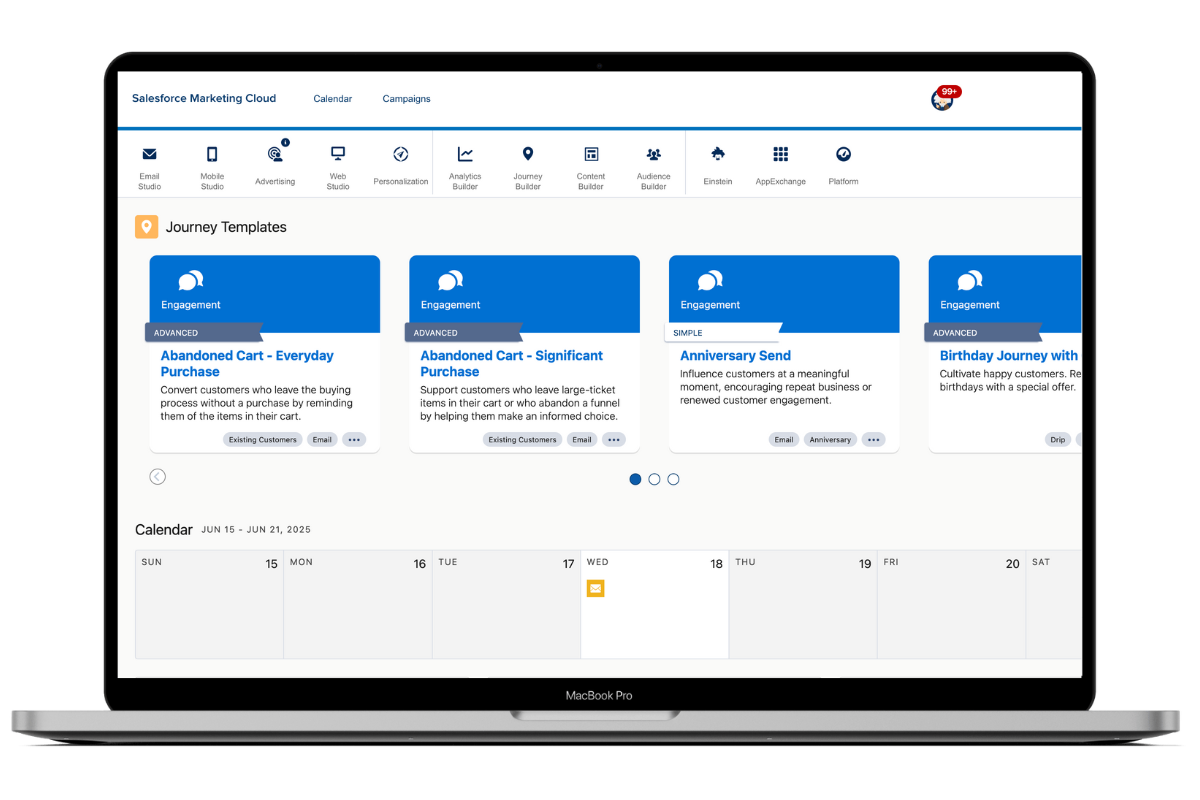Click Existing Customers tag on Everyday Purchase card
The image size is (1200, 800).
263,439
